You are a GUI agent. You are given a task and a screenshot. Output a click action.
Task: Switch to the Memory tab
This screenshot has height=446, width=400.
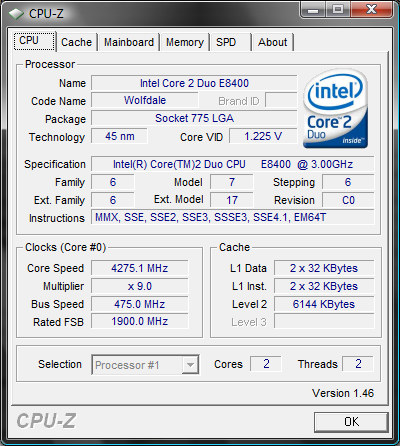(x=185, y=42)
